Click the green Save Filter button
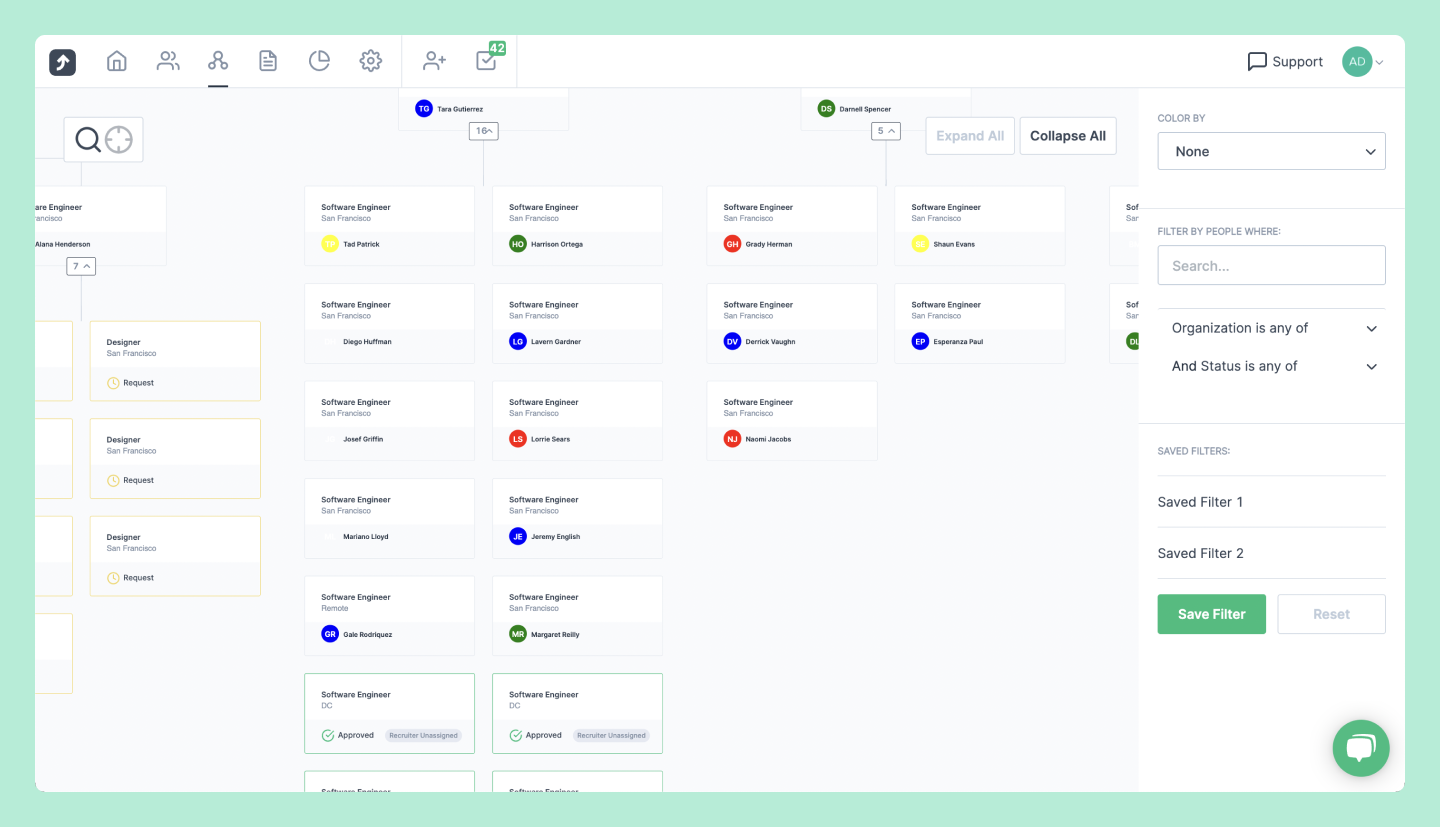This screenshot has width=1440, height=827. click(1211, 613)
